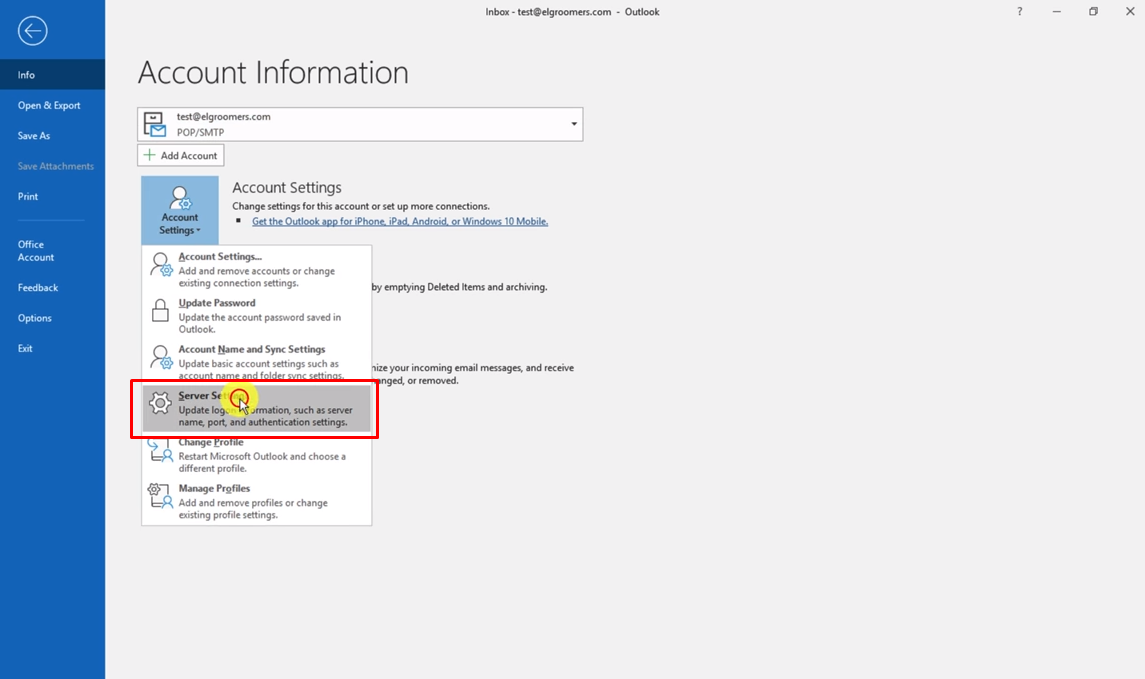The width and height of the screenshot is (1145, 679).
Task: Click the mail account icon beside test@elgroomers.com
Action: pos(154,124)
